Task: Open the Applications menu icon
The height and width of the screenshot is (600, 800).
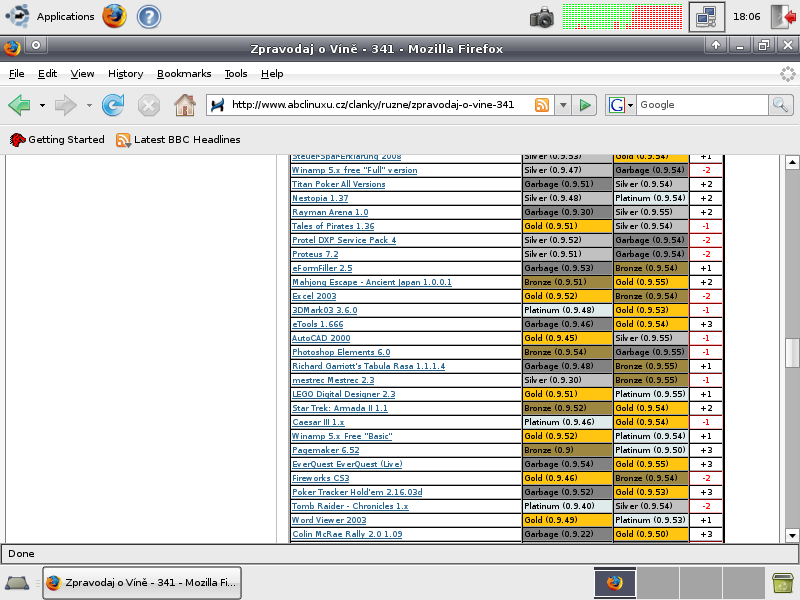Action: point(17,16)
